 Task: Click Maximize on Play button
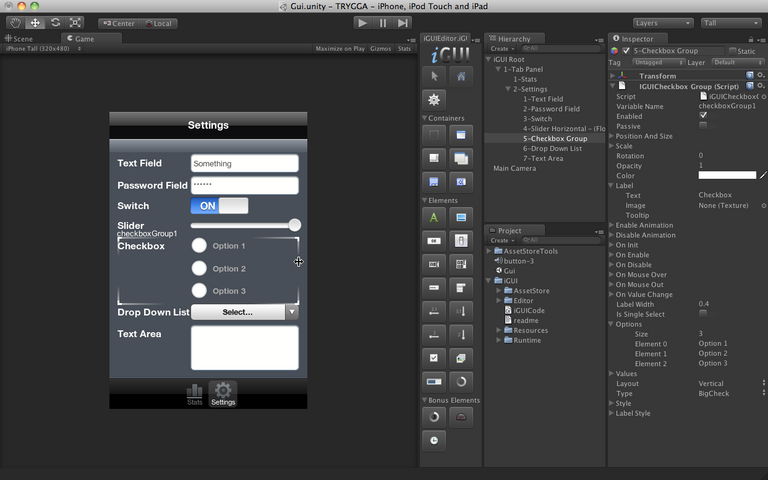point(340,48)
